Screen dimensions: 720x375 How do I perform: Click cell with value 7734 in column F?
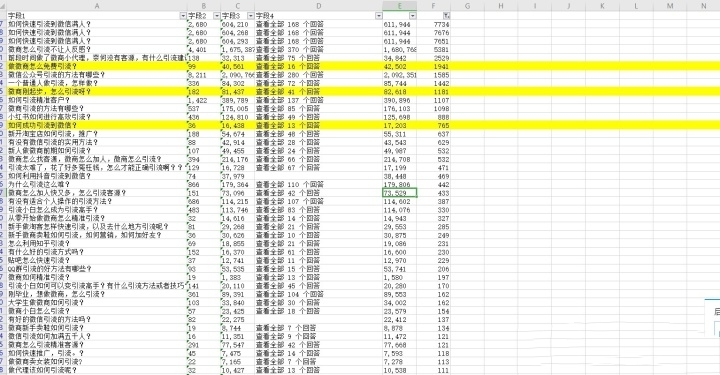click(433, 24)
